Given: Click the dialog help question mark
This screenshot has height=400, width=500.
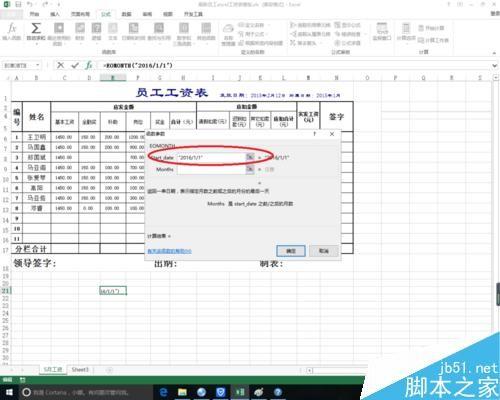Looking at the screenshot, I should coord(315,134).
